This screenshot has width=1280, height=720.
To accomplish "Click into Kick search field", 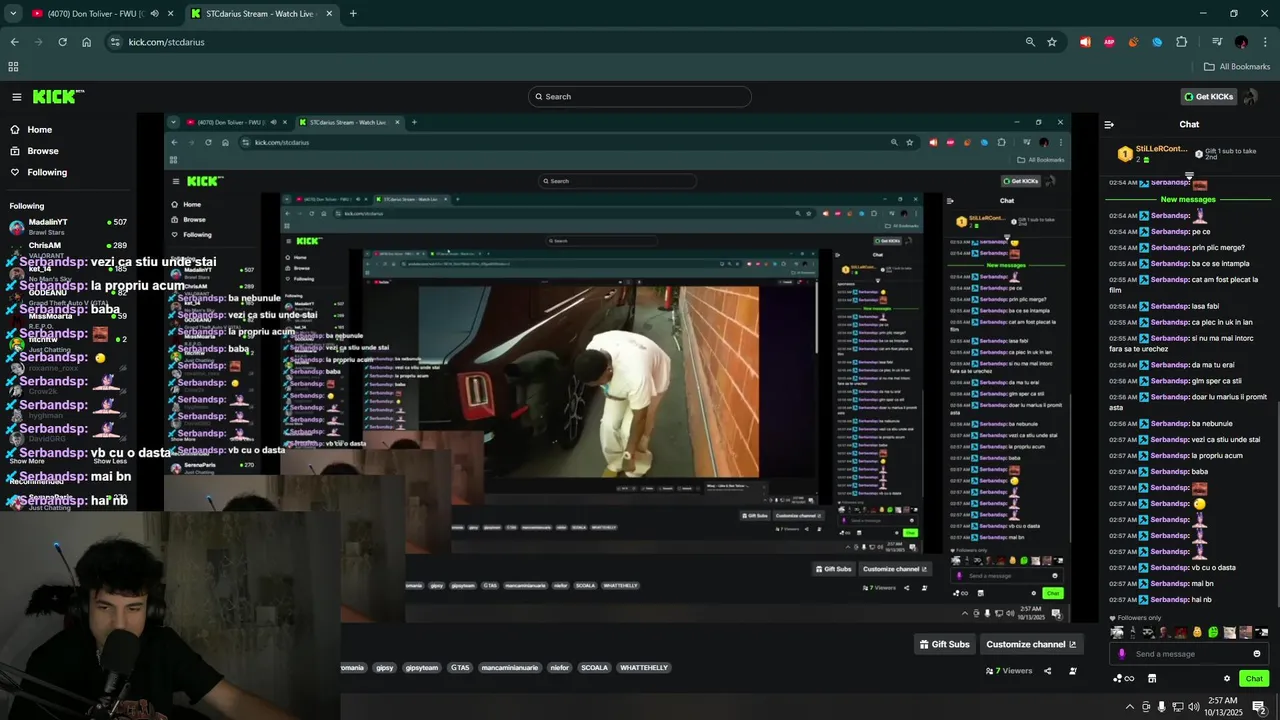I will coord(640,97).
